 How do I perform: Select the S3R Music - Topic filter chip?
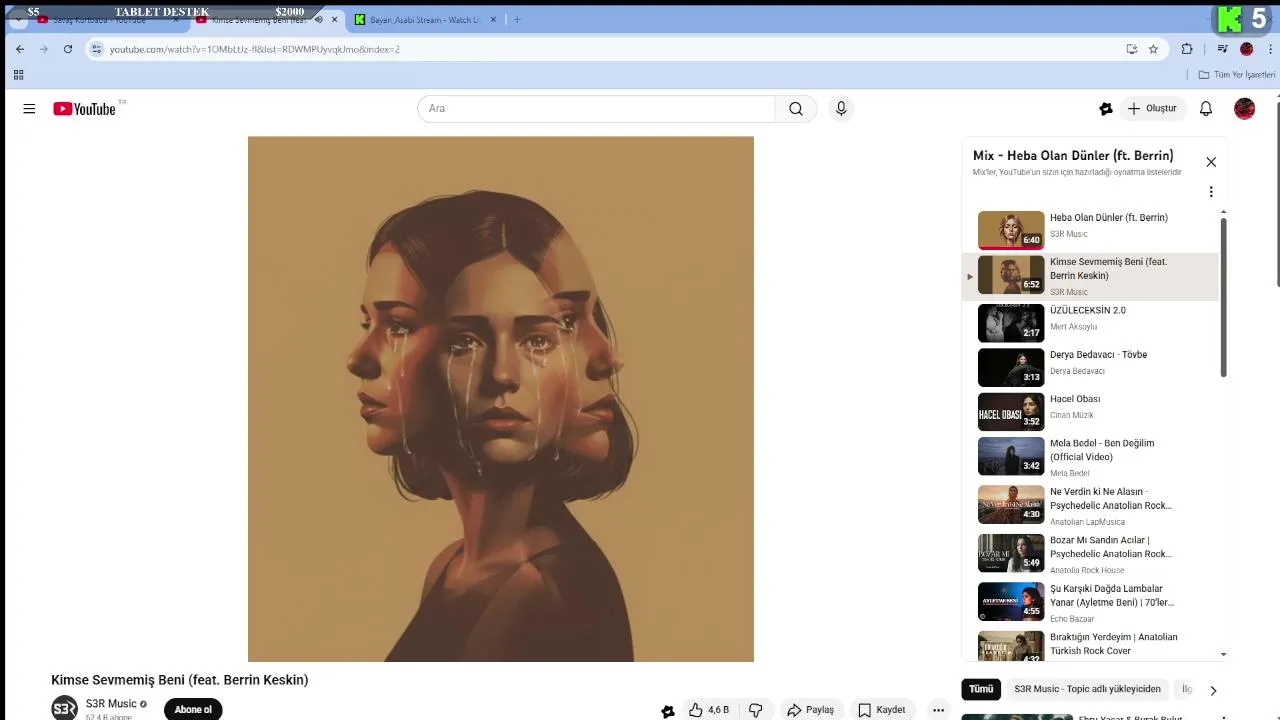tap(1087, 689)
